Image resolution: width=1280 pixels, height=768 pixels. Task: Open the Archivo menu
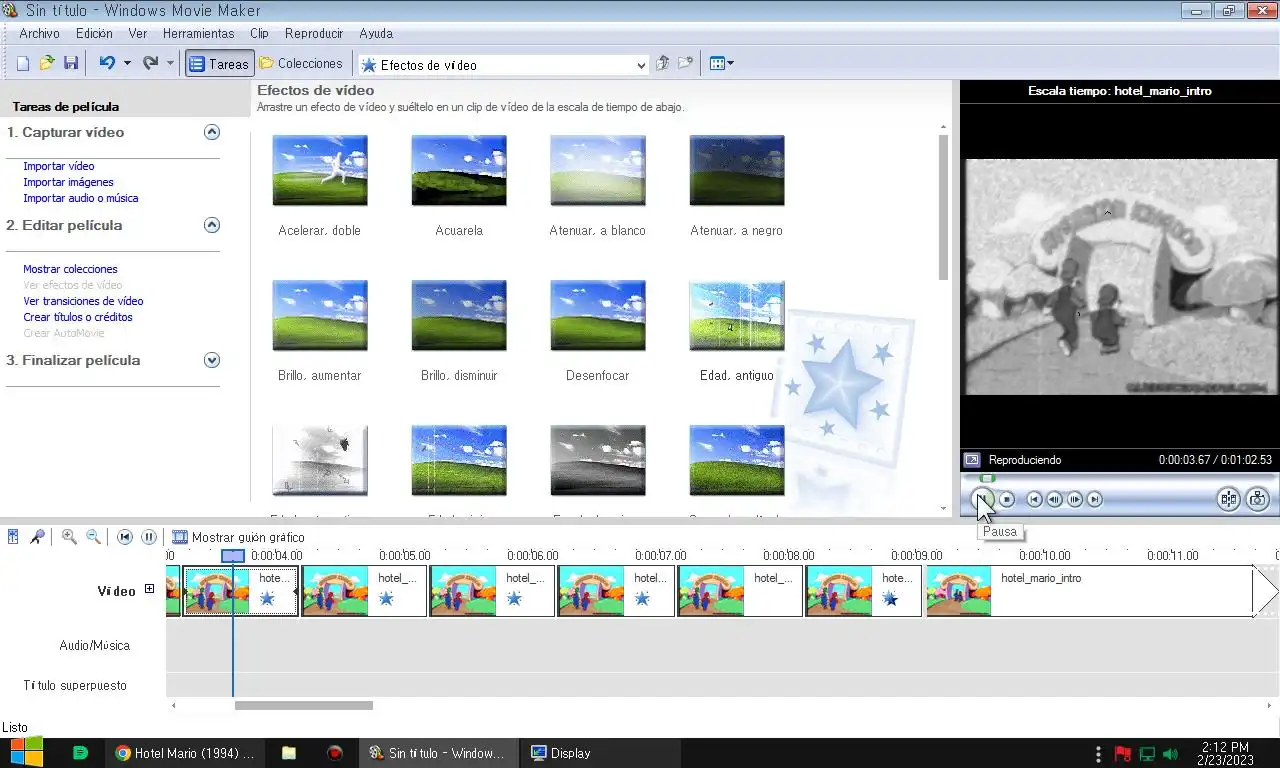(x=39, y=33)
